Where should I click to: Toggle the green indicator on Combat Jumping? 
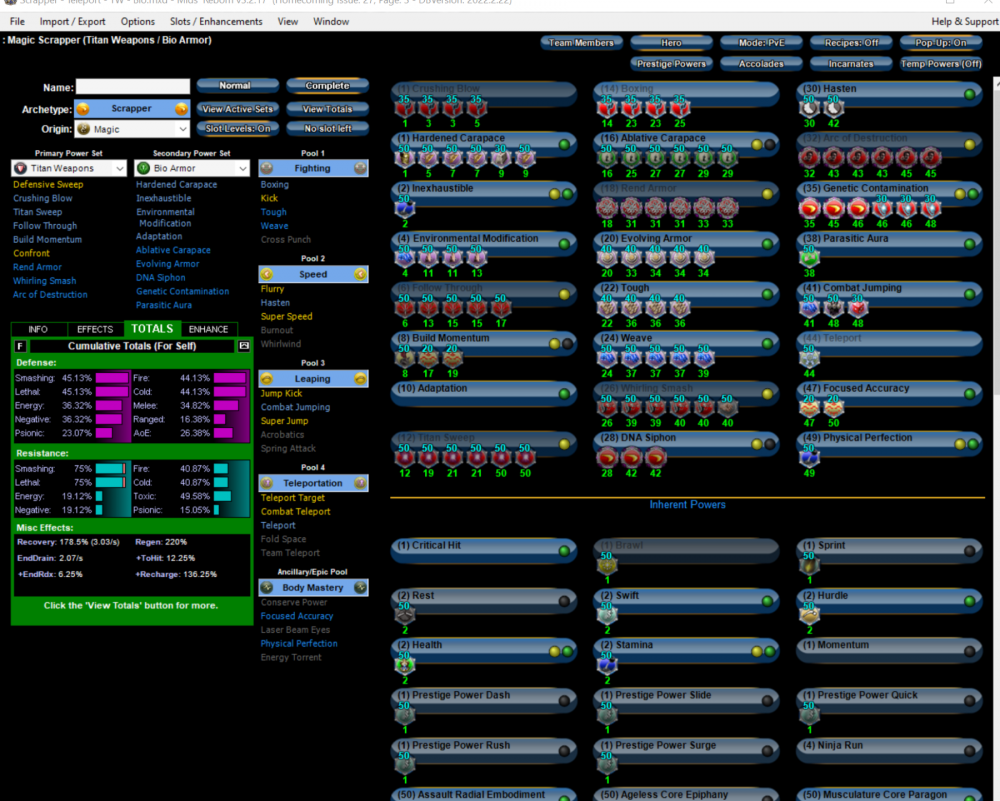pyautogui.click(x=968, y=294)
